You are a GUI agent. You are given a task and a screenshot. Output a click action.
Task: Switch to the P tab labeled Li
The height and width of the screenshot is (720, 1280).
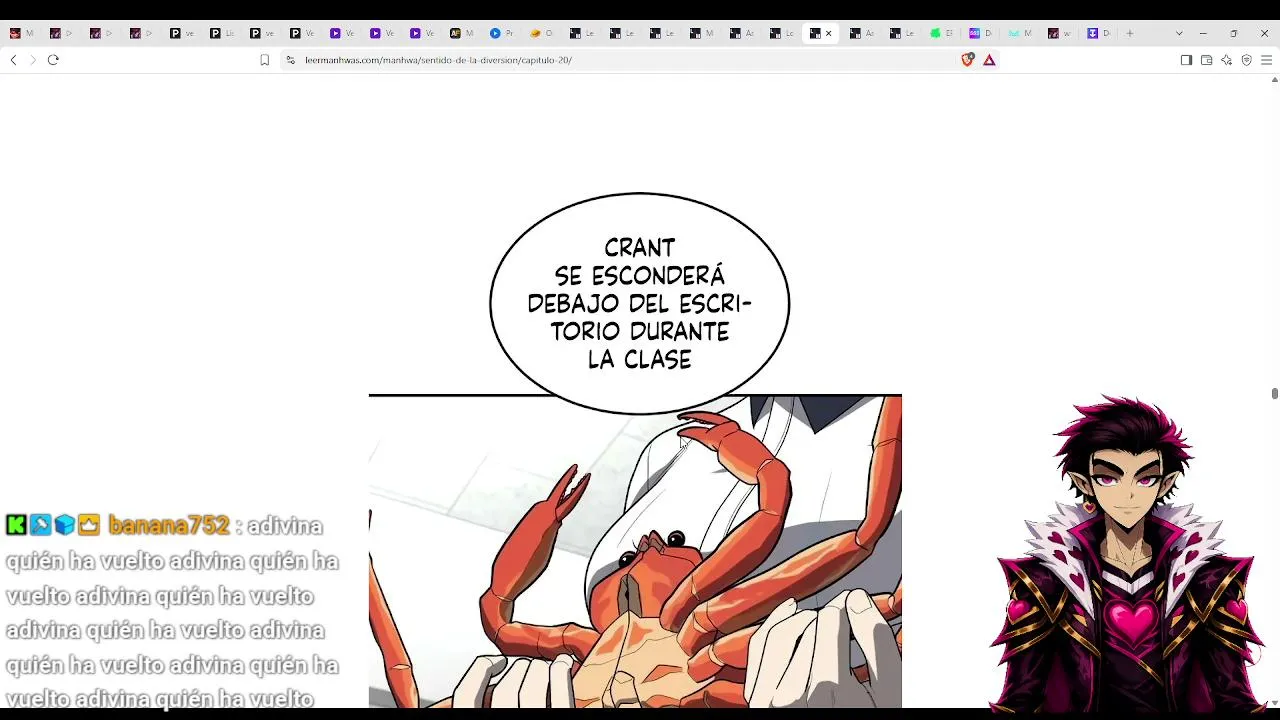pyautogui.click(x=221, y=33)
